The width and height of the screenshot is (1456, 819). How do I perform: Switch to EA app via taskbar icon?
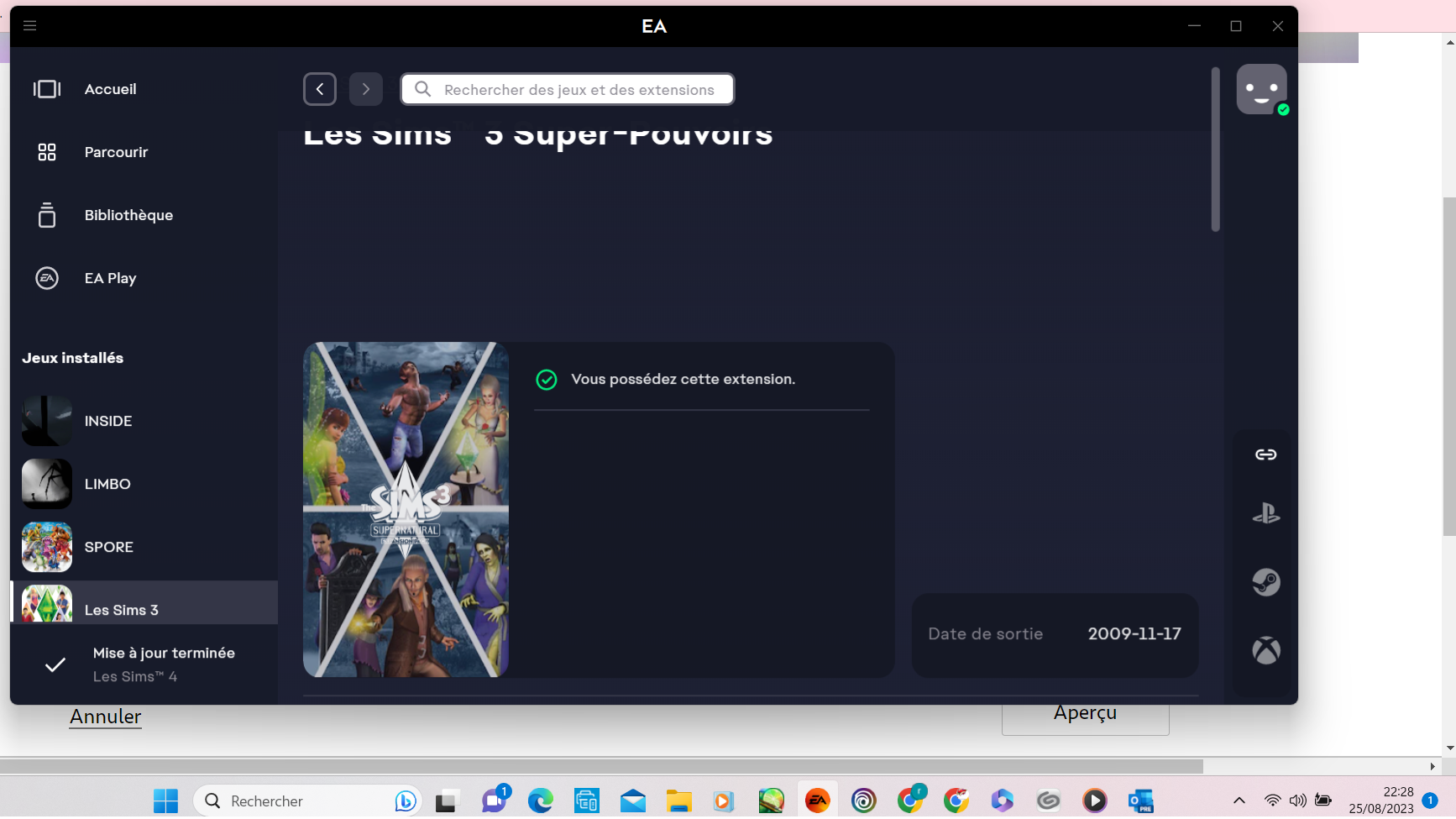pyautogui.click(x=818, y=801)
